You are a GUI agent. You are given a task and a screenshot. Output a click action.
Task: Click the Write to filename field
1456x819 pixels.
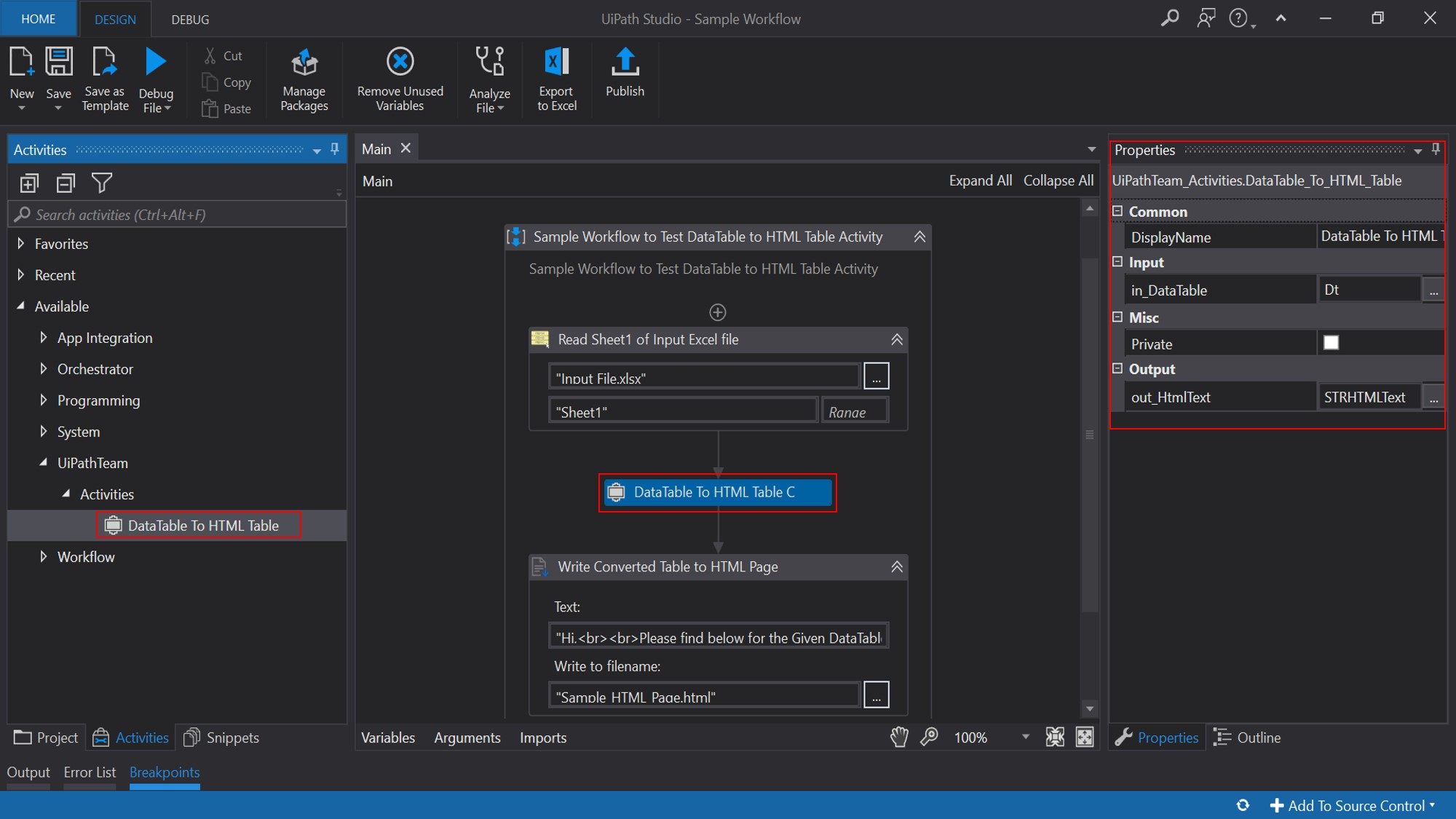704,695
